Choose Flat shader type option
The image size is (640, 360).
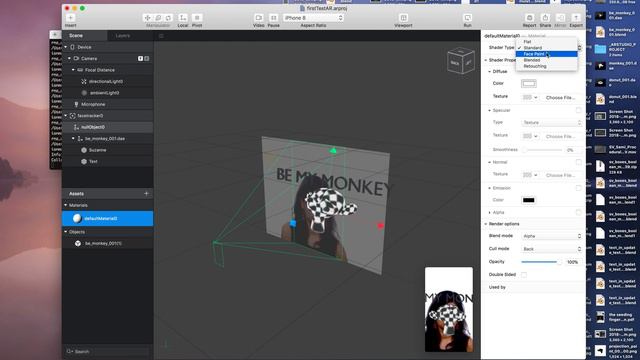(x=547, y=42)
